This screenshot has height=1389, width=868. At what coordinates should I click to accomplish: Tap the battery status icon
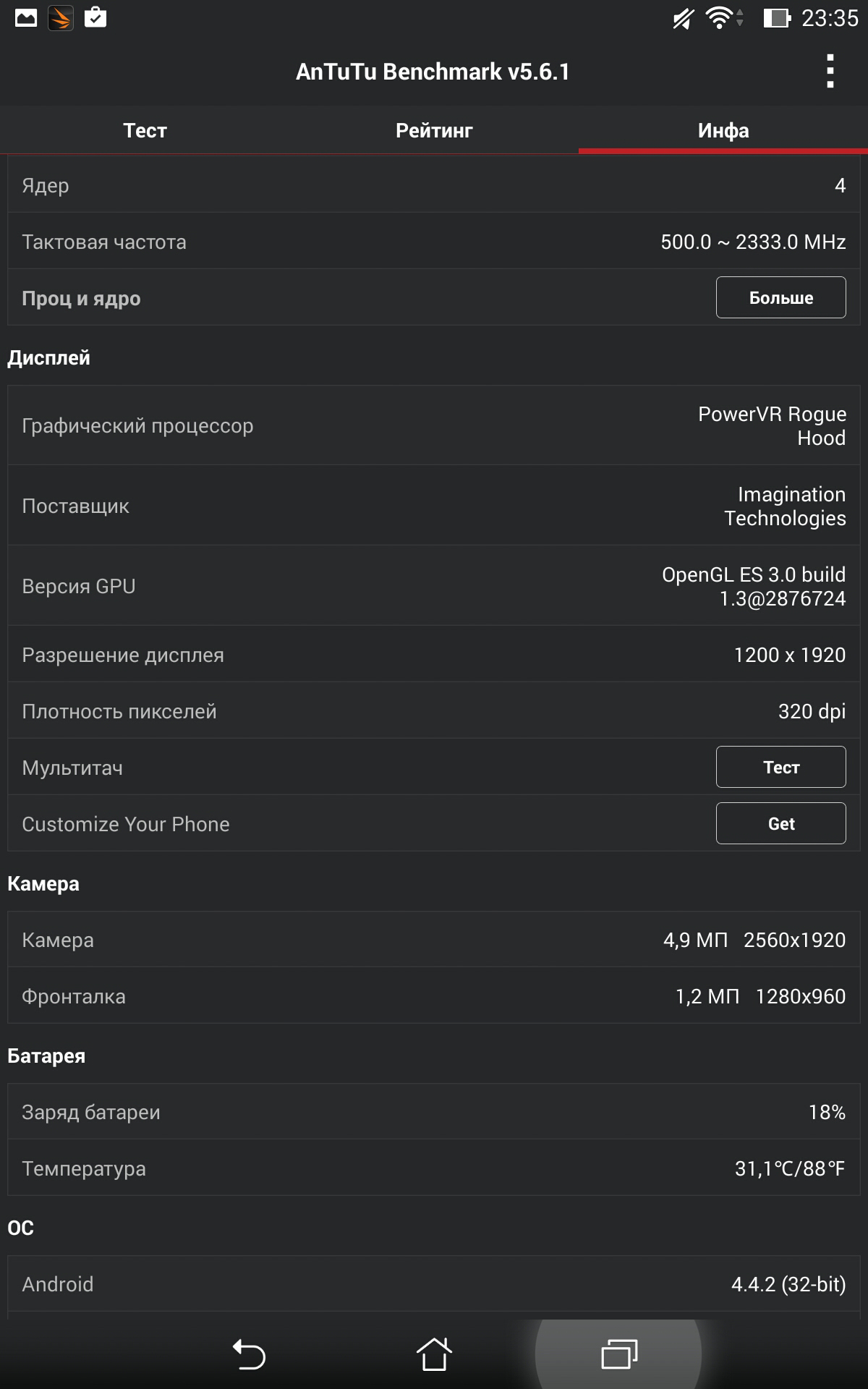(x=776, y=18)
